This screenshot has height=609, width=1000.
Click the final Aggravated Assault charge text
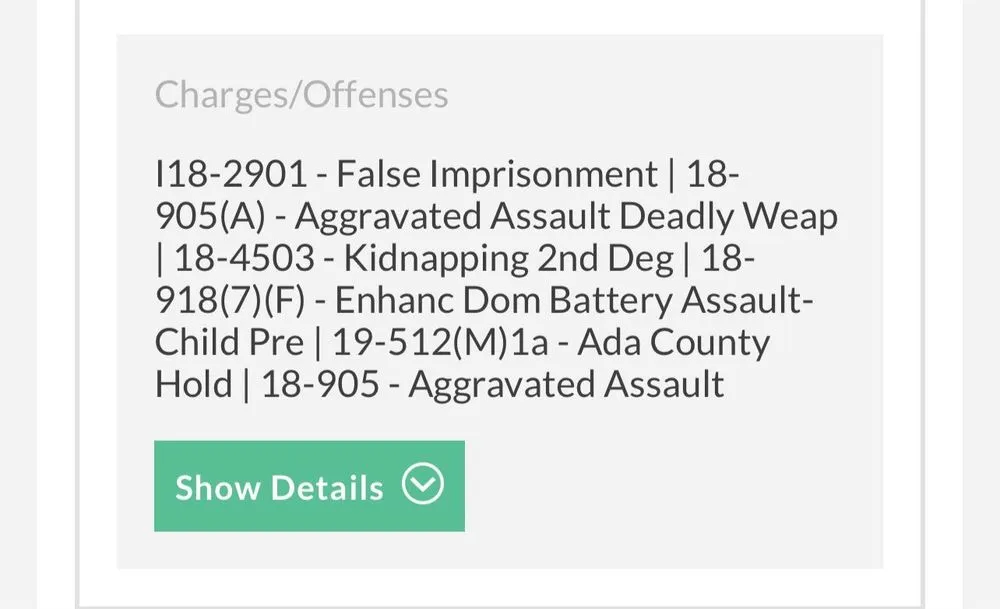(x=566, y=385)
